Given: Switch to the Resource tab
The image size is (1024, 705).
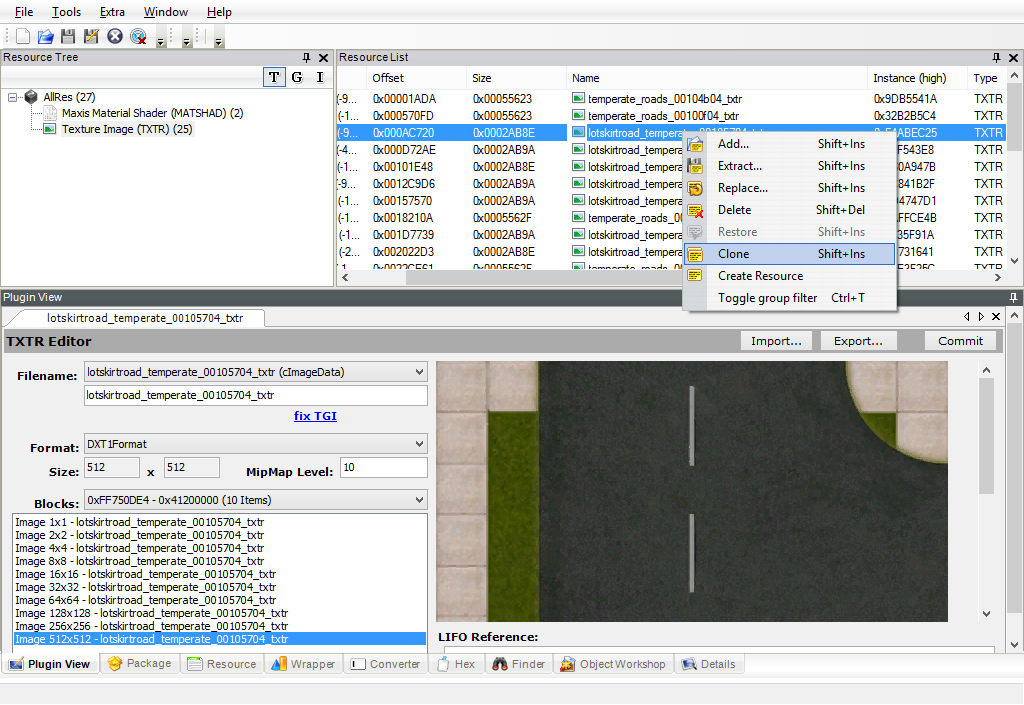Looking at the screenshot, I should pos(222,664).
